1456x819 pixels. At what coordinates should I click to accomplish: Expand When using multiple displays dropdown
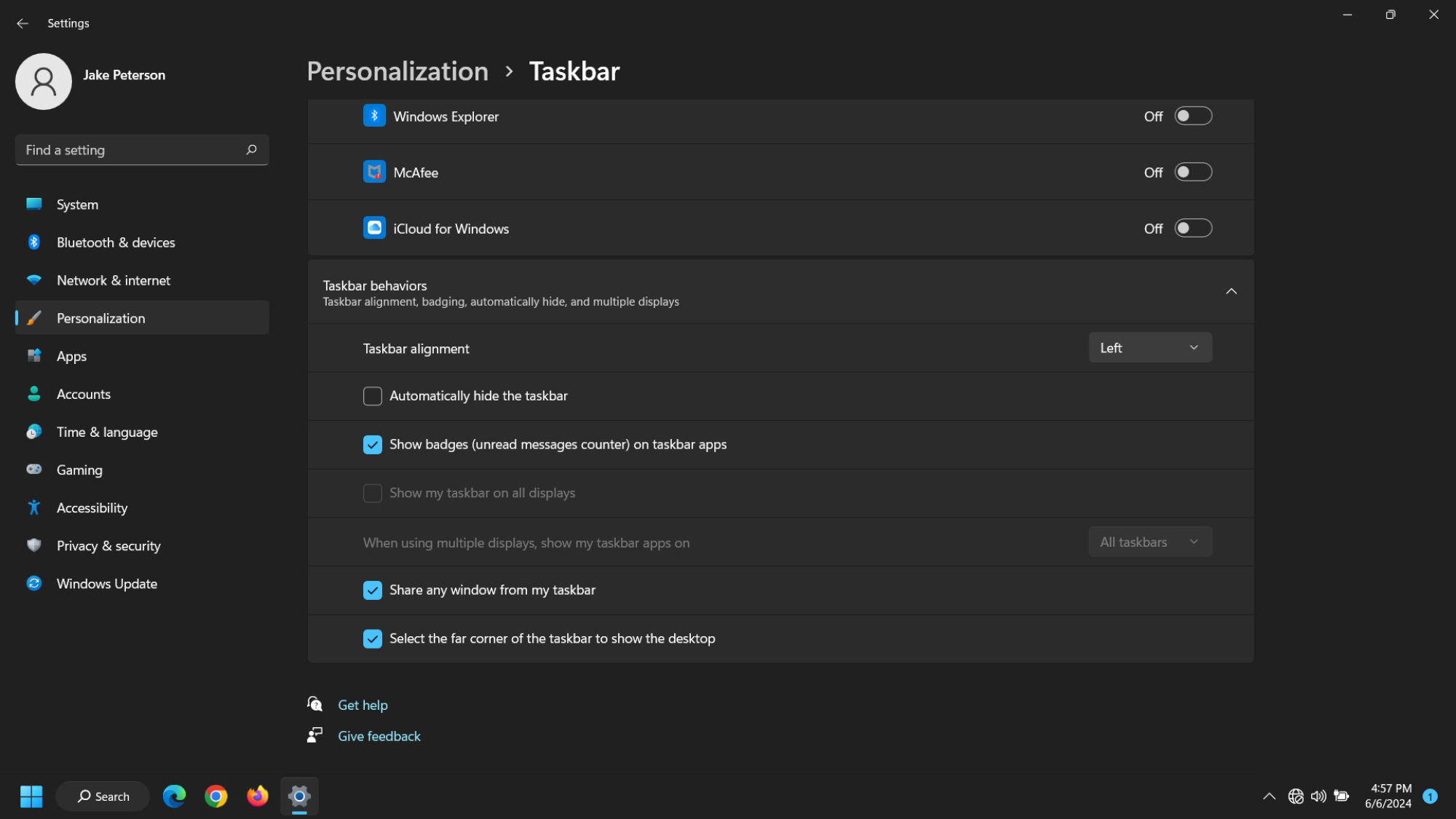point(1148,541)
